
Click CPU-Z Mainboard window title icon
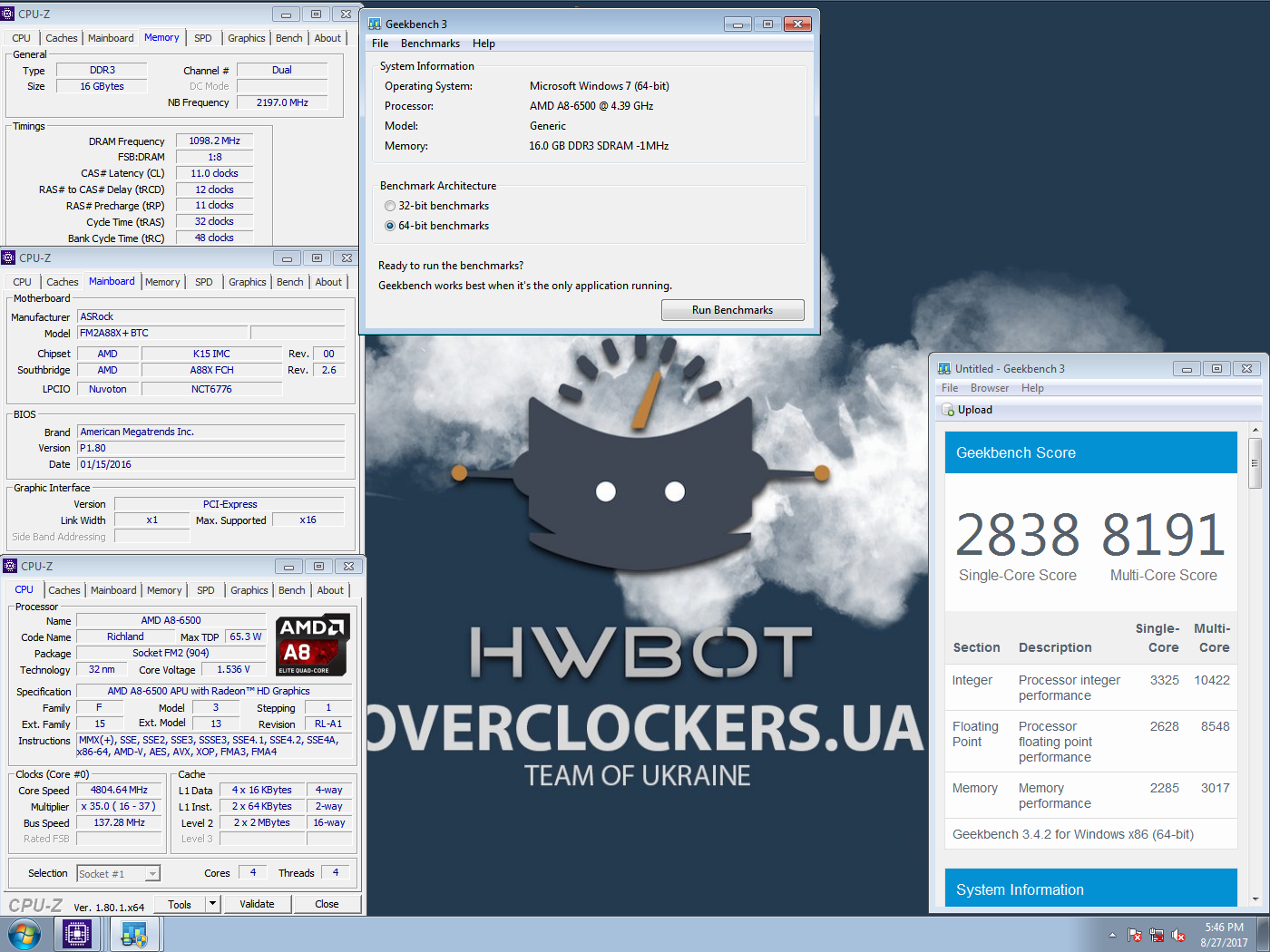click(x=9, y=257)
